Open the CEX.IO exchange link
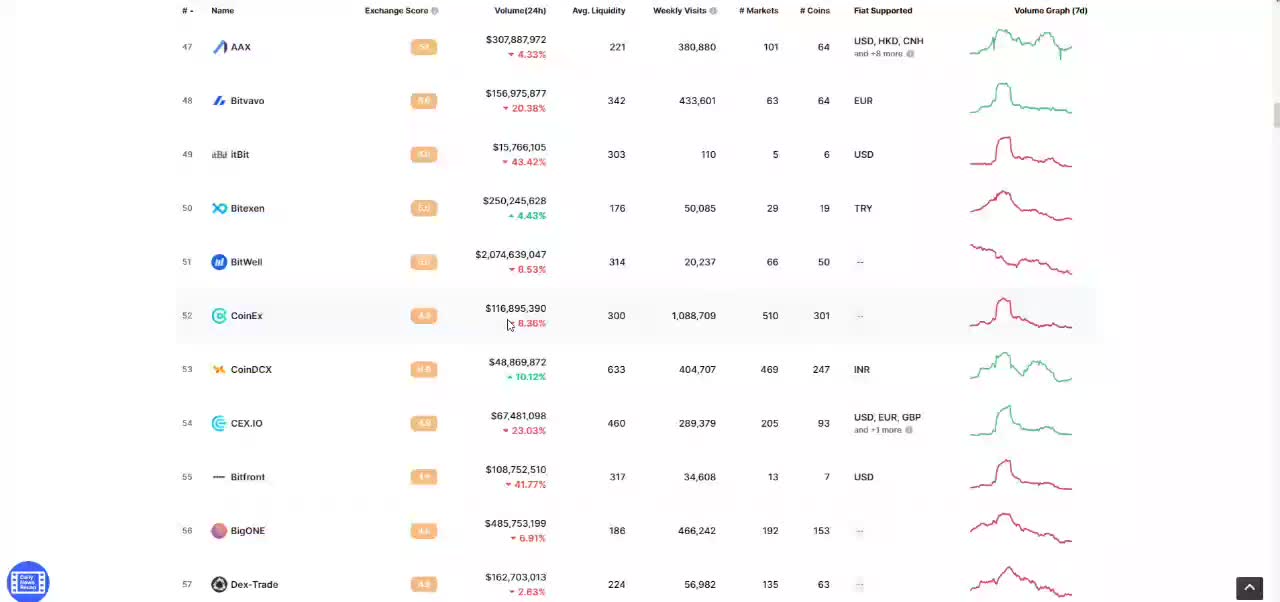 tap(246, 423)
